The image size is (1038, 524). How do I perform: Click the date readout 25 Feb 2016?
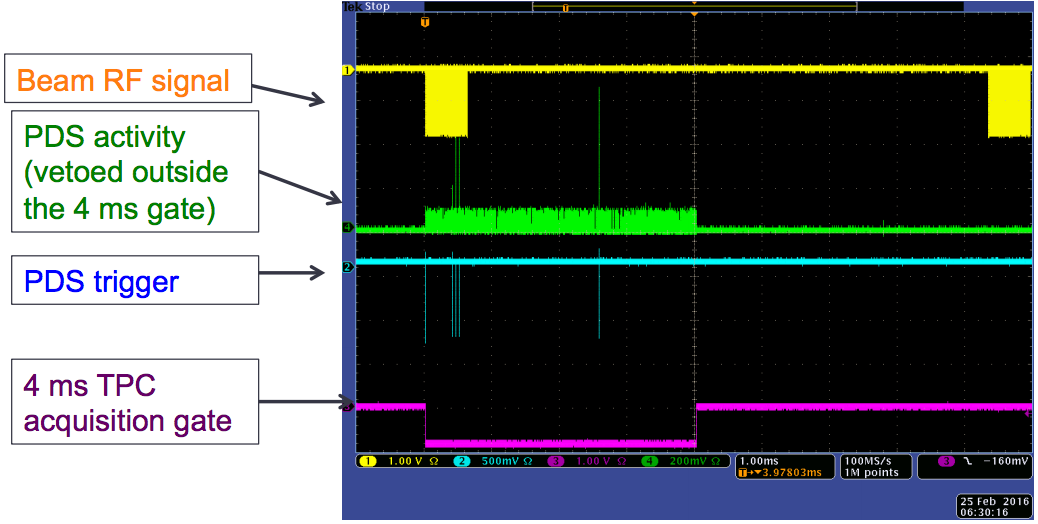995,502
